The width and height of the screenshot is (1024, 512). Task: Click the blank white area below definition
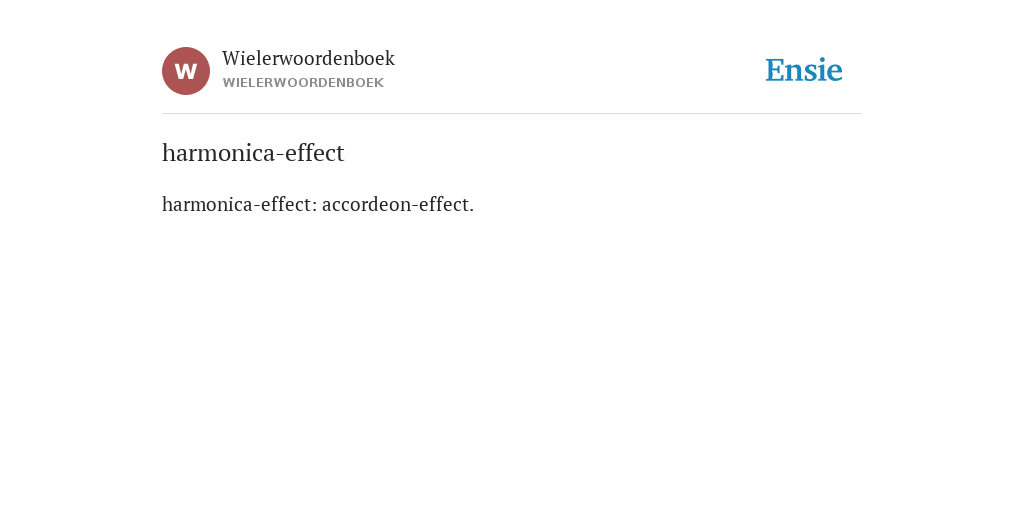click(512, 359)
